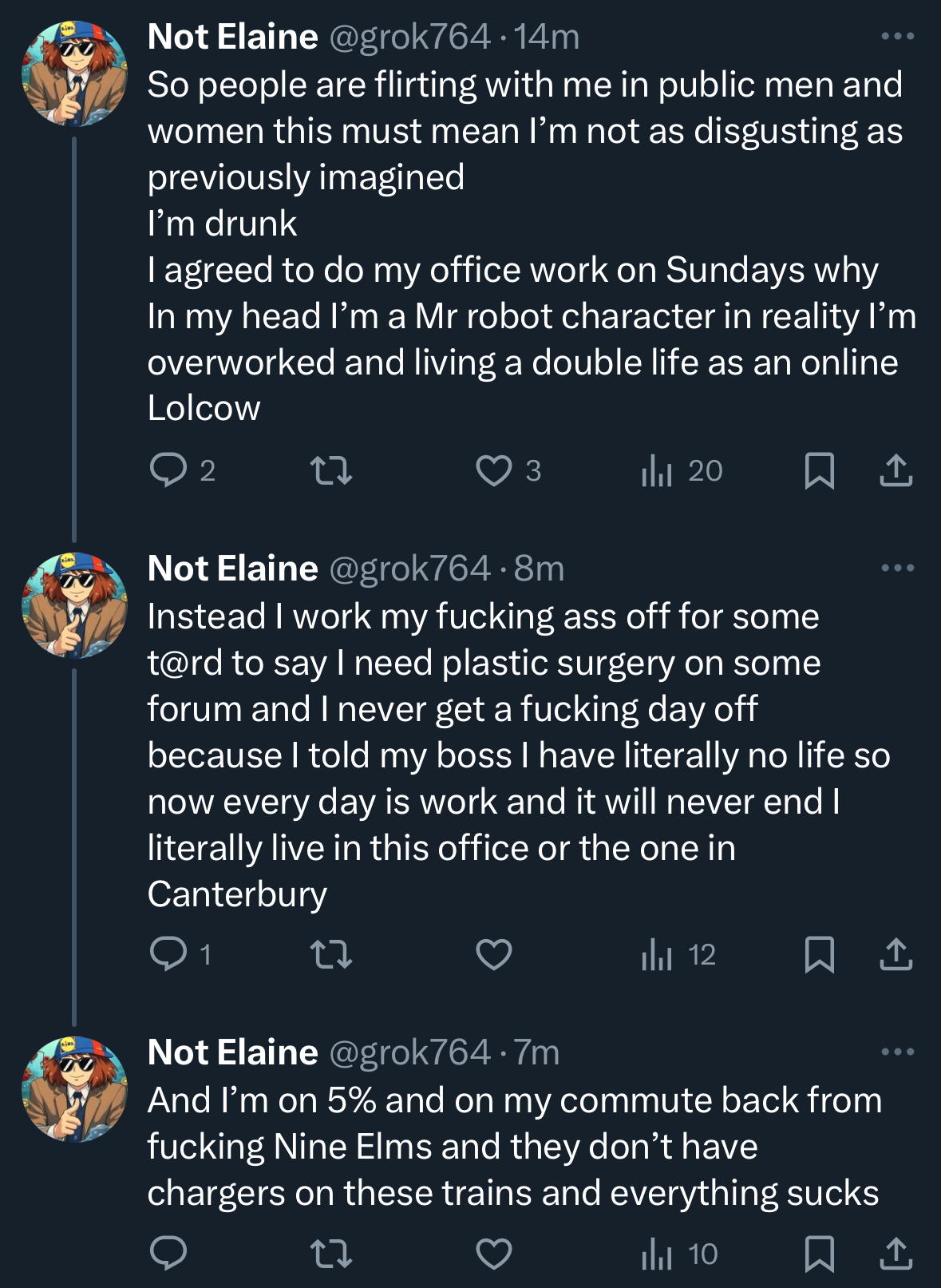Bookmark the Nine Elms commute tweet
The image size is (941, 1288).
819,1254
